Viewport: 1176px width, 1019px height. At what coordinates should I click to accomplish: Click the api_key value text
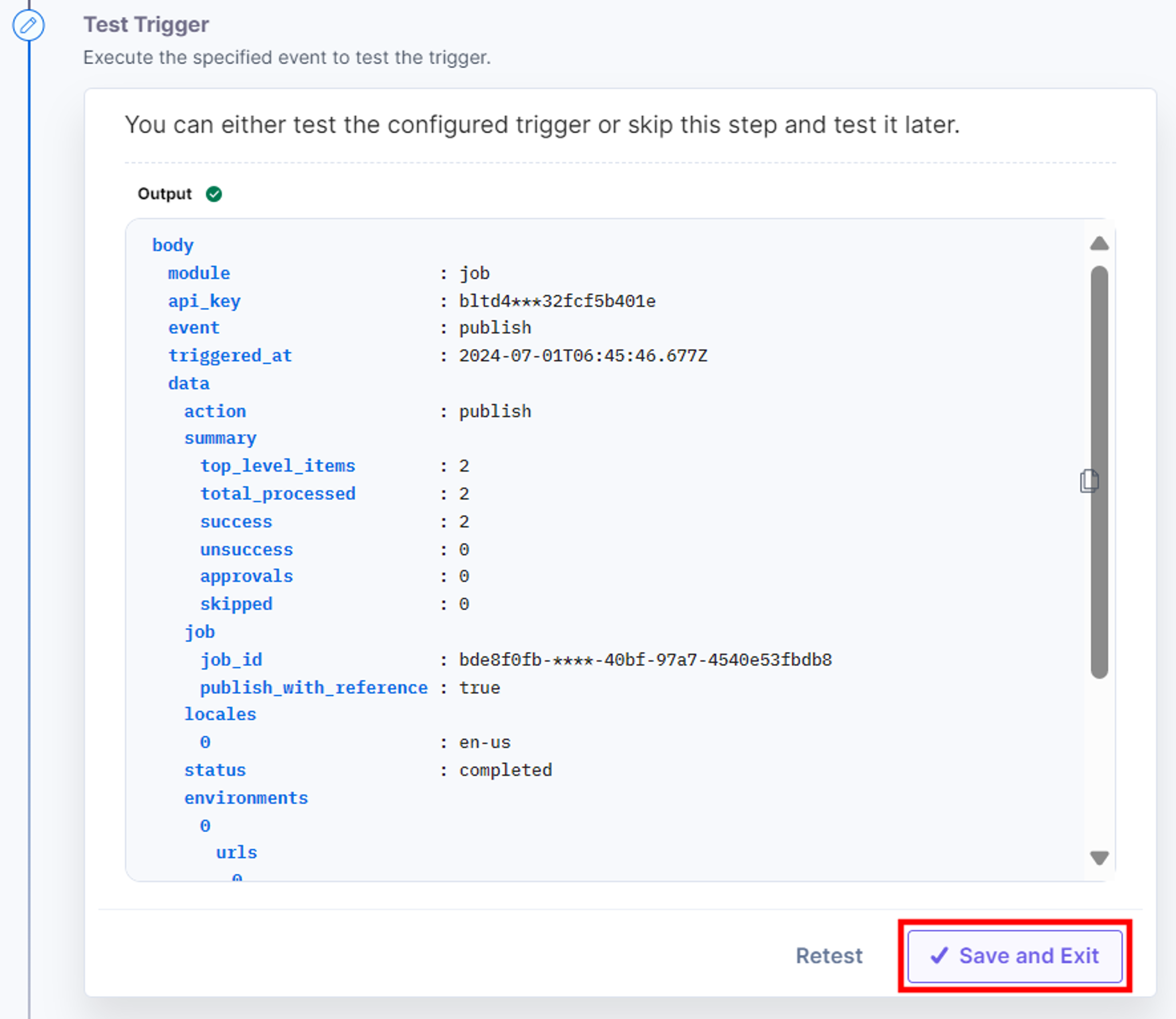[x=557, y=301]
